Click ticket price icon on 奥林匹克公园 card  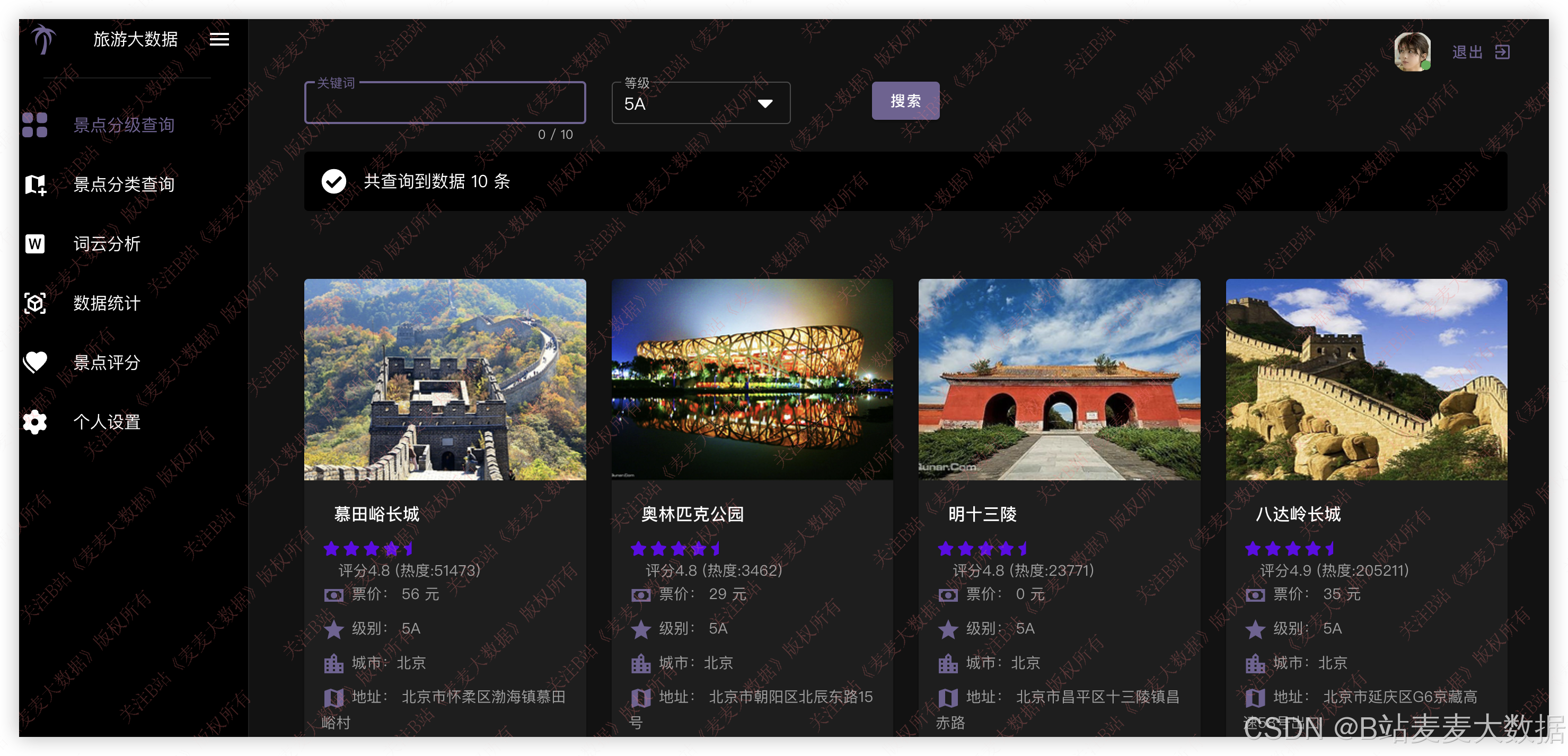click(x=640, y=595)
